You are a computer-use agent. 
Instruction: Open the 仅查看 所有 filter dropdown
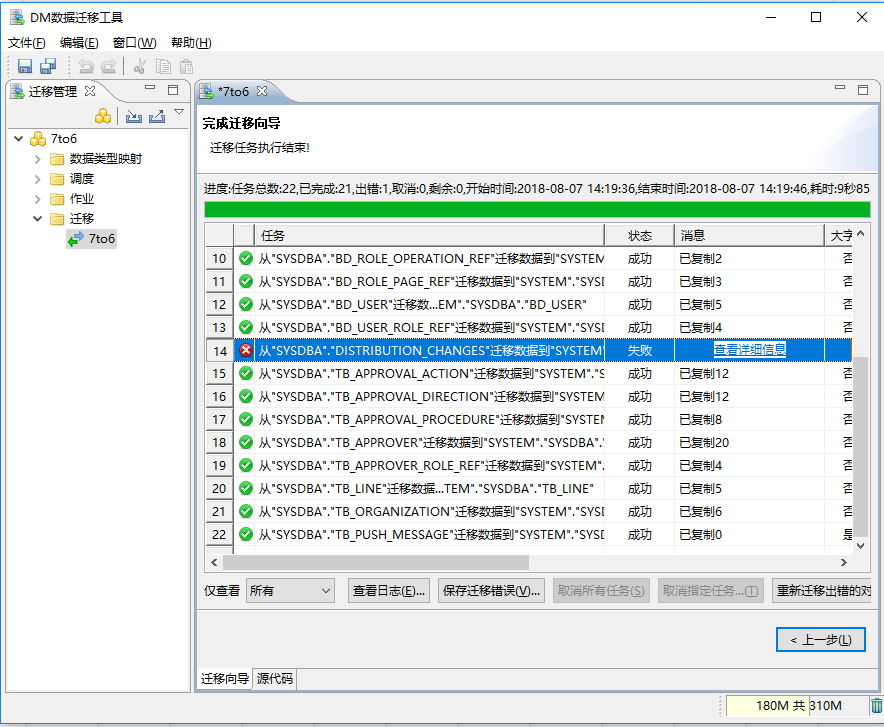(x=290, y=591)
